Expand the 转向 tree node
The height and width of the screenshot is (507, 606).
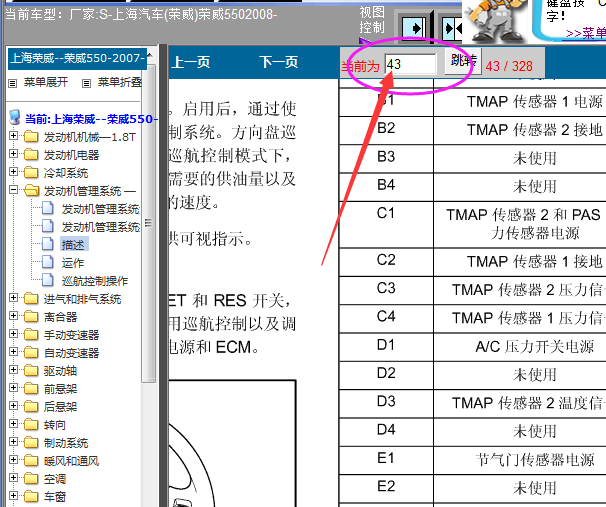[x=14, y=424]
